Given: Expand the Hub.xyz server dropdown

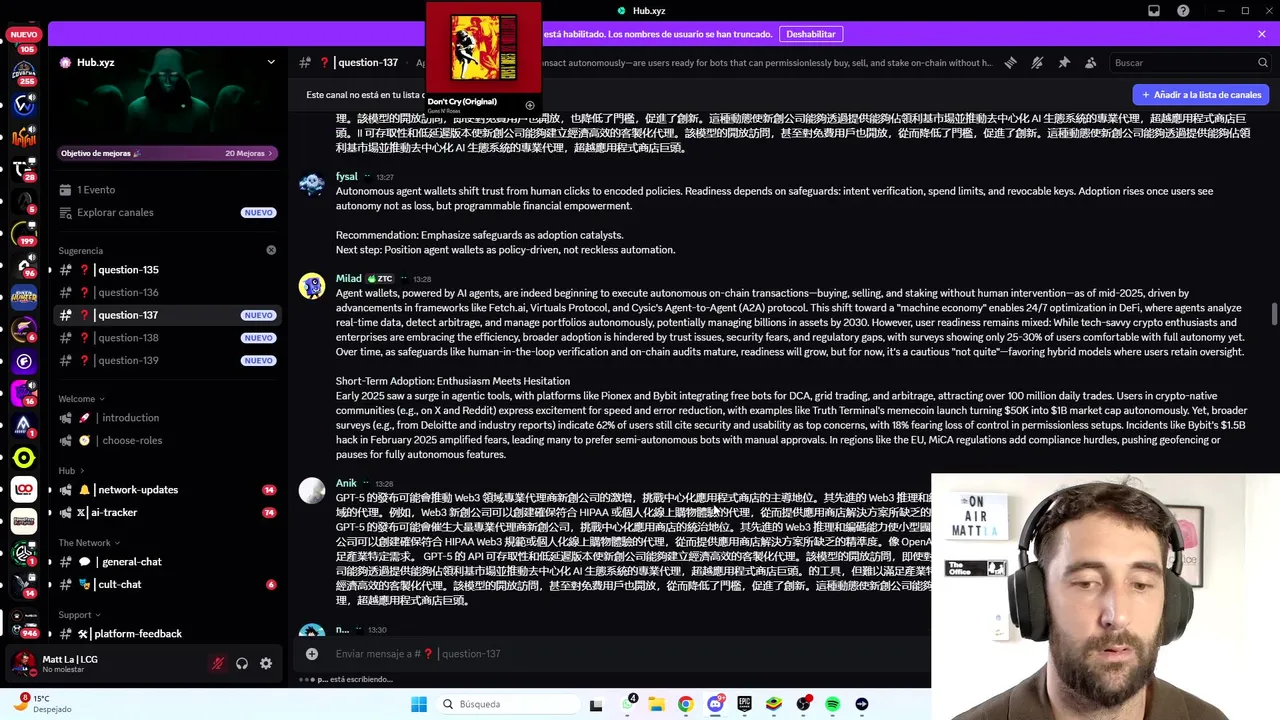Looking at the screenshot, I should coord(271,62).
